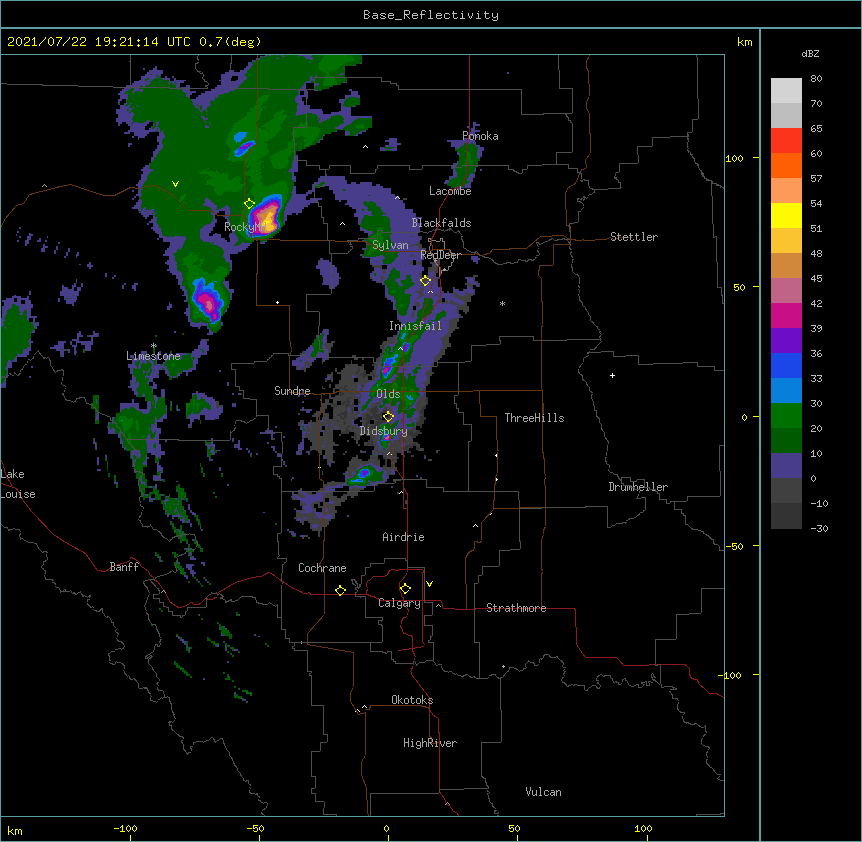Click the blue storm cell southwest of Didsbury

click(x=364, y=473)
